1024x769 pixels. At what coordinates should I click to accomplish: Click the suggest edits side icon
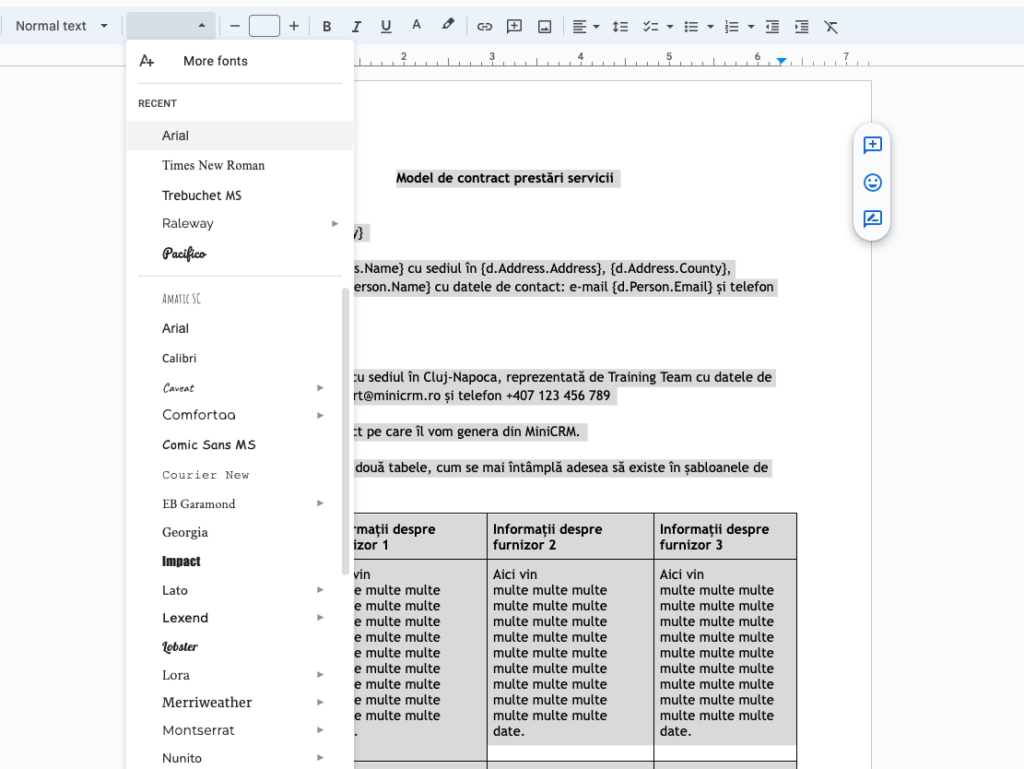click(872, 219)
